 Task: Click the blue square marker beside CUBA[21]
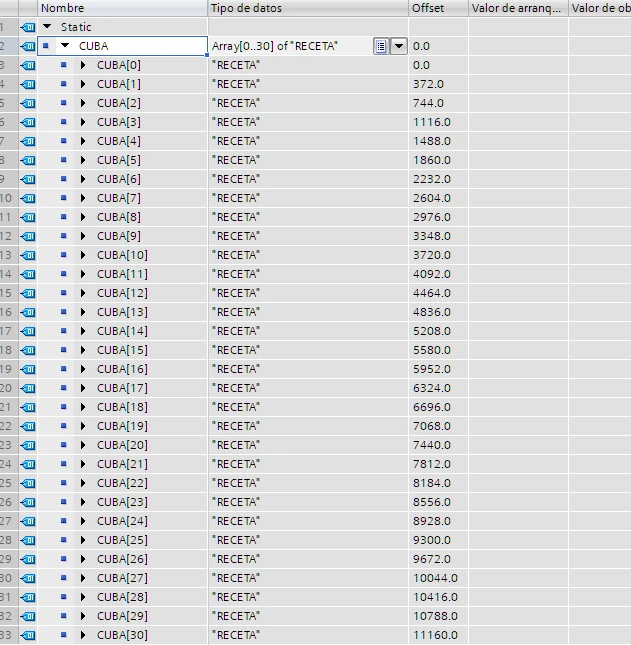coord(63,464)
